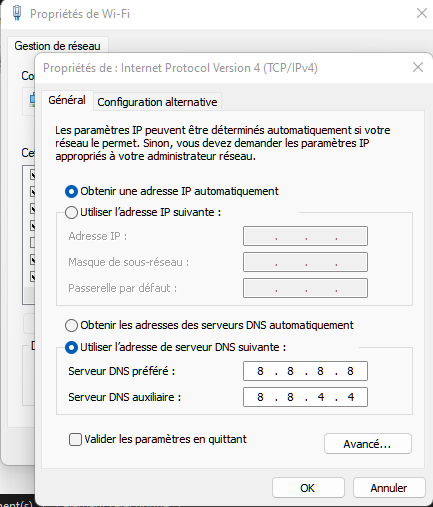Viewport: 433px width, 507px height.
Task: Confirm with the OK button
Action: 308,488
